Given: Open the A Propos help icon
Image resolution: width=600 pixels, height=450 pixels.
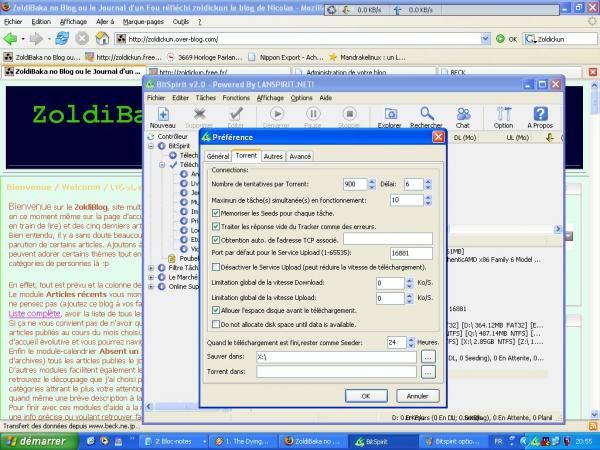Looking at the screenshot, I should coord(540,117).
